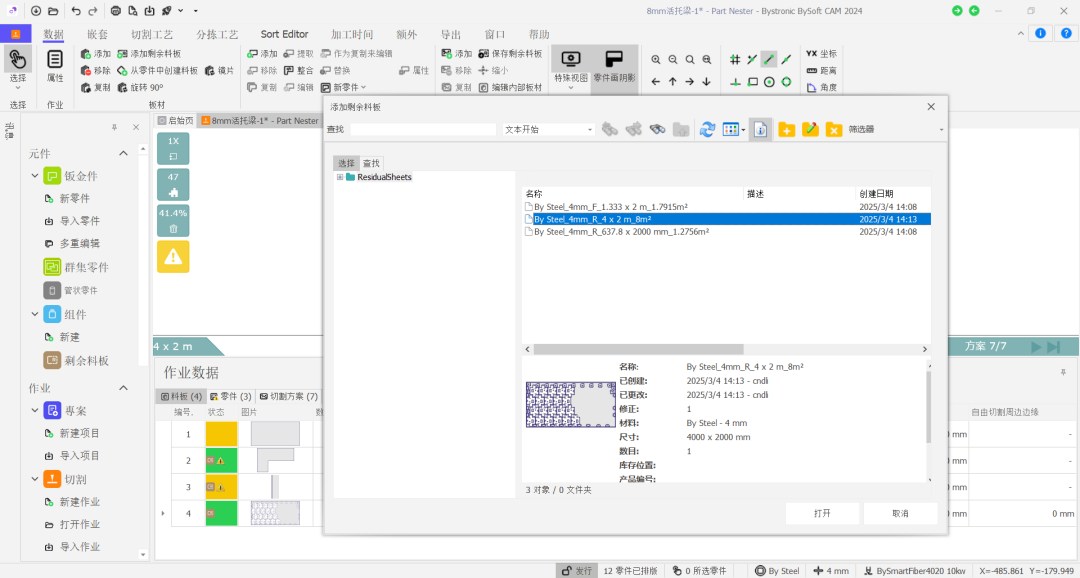
Task: Click the 取消 button in dialog
Action: [900, 513]
